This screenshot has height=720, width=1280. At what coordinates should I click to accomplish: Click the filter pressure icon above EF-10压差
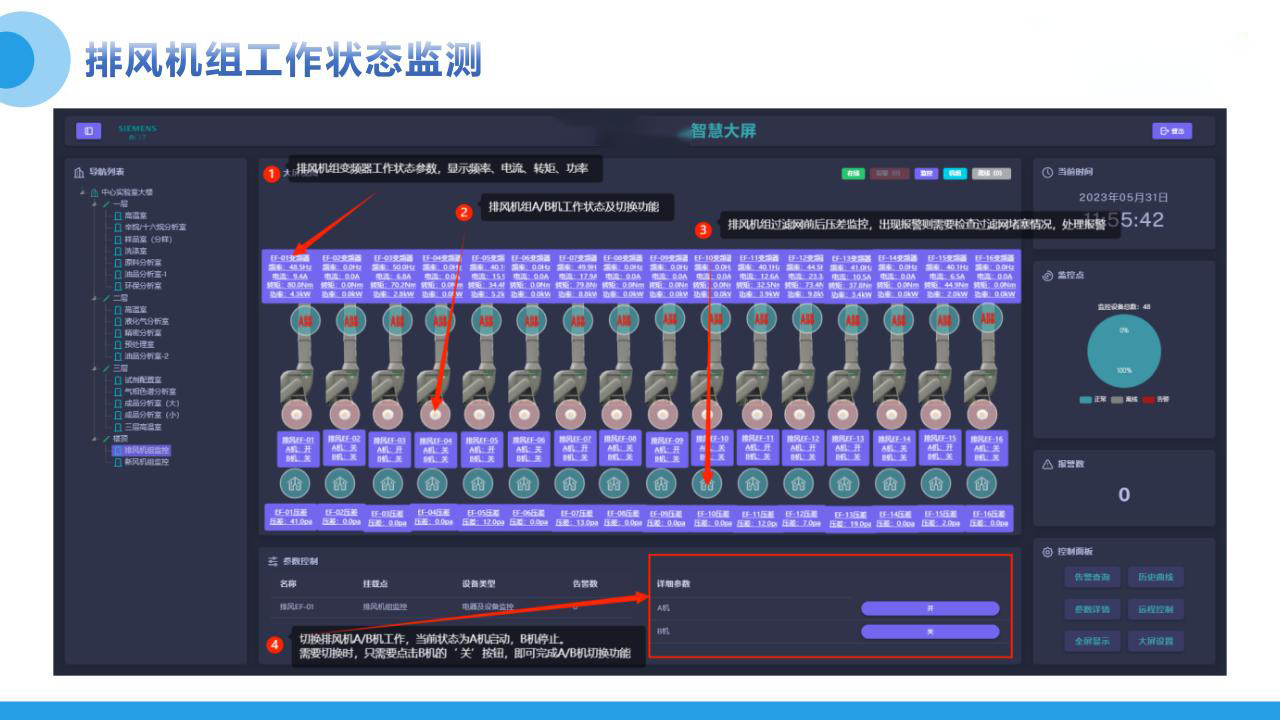pos(707,484)
